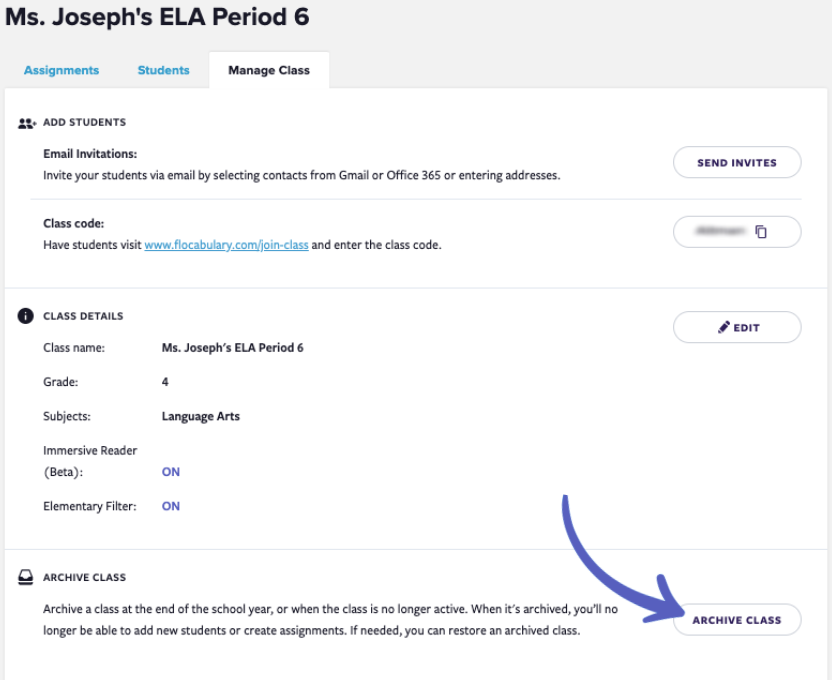The width and height of the screenshot is (832, 680).
Task: Click the Class Details info icon
Action: (x=26, y=316)
